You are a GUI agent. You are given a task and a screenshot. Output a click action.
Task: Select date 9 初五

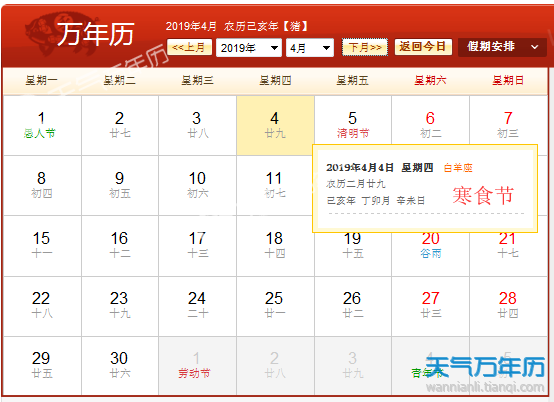pos(120,185)
